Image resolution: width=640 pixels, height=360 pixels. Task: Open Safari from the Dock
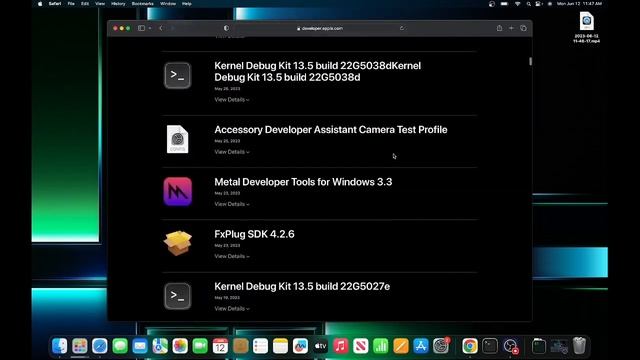click(100, 346)
